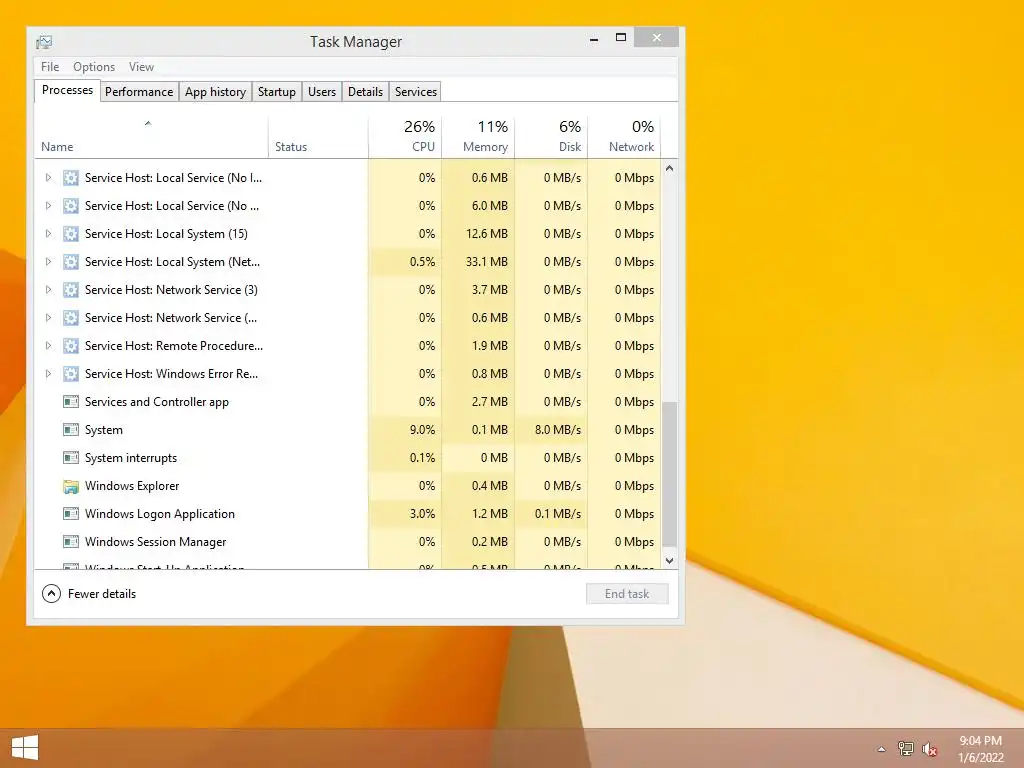This screenshot has width=1024, height=768.
Task: Expand Service Host: Network Service (3)
Action: [48, 290]
